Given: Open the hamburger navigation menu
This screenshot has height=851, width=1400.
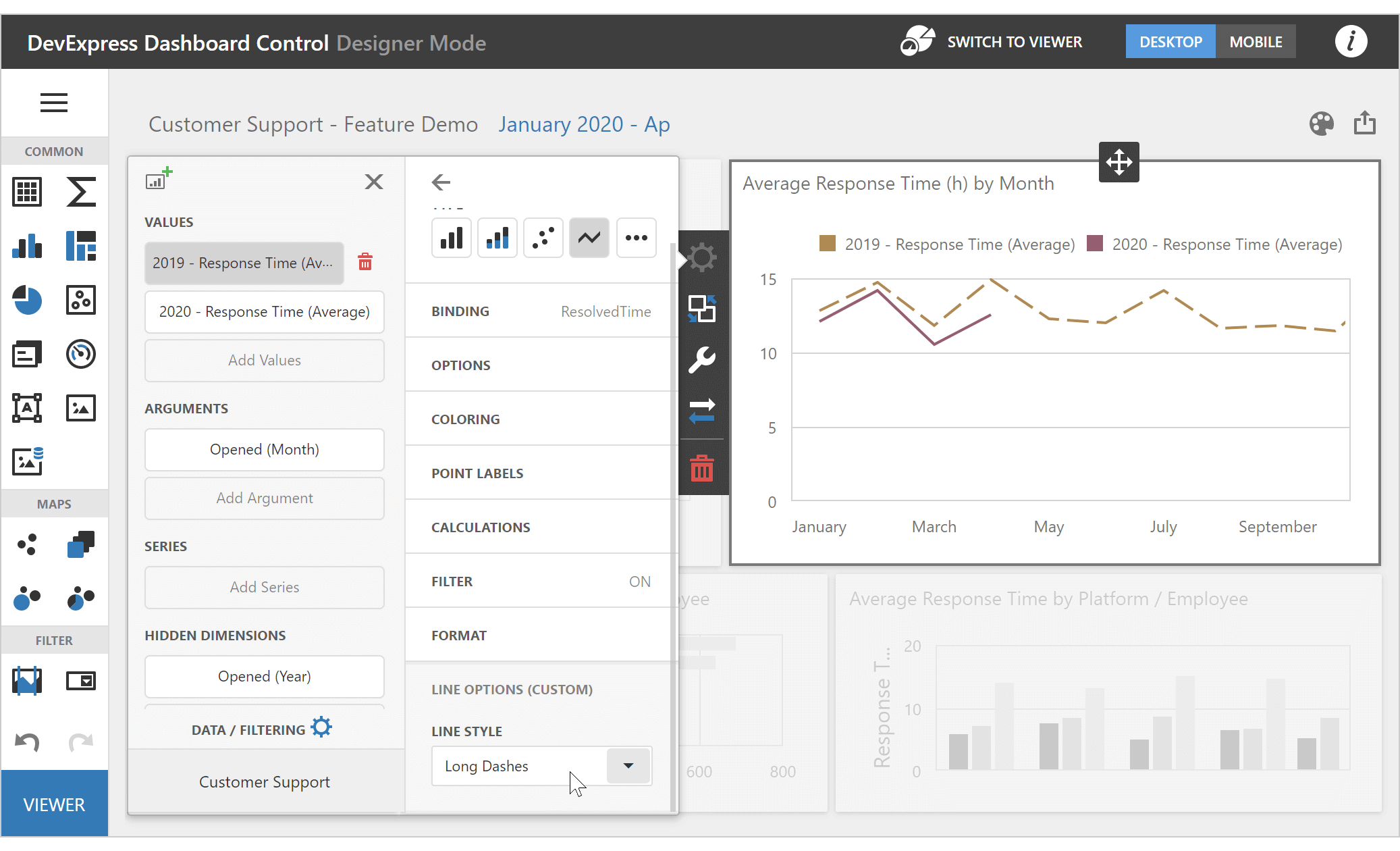Looking at the screenshot, I should click(x=54, y=103).
